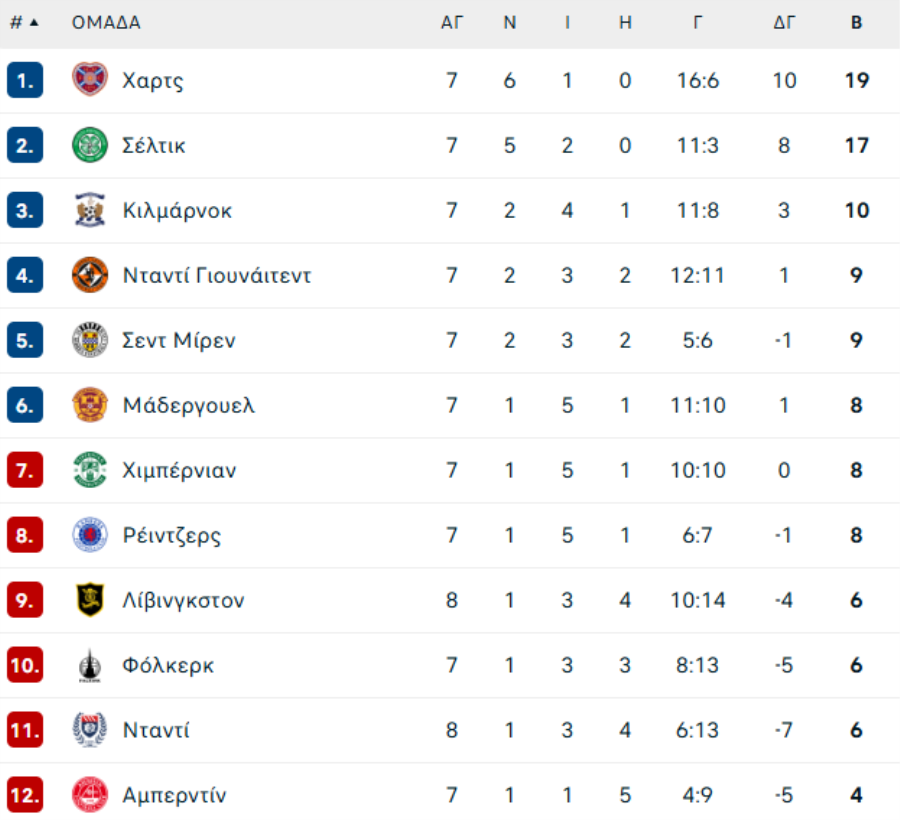Screen dimensions: 900x820
Task: Click the blue position 1 badge
Action: point(25,80)
